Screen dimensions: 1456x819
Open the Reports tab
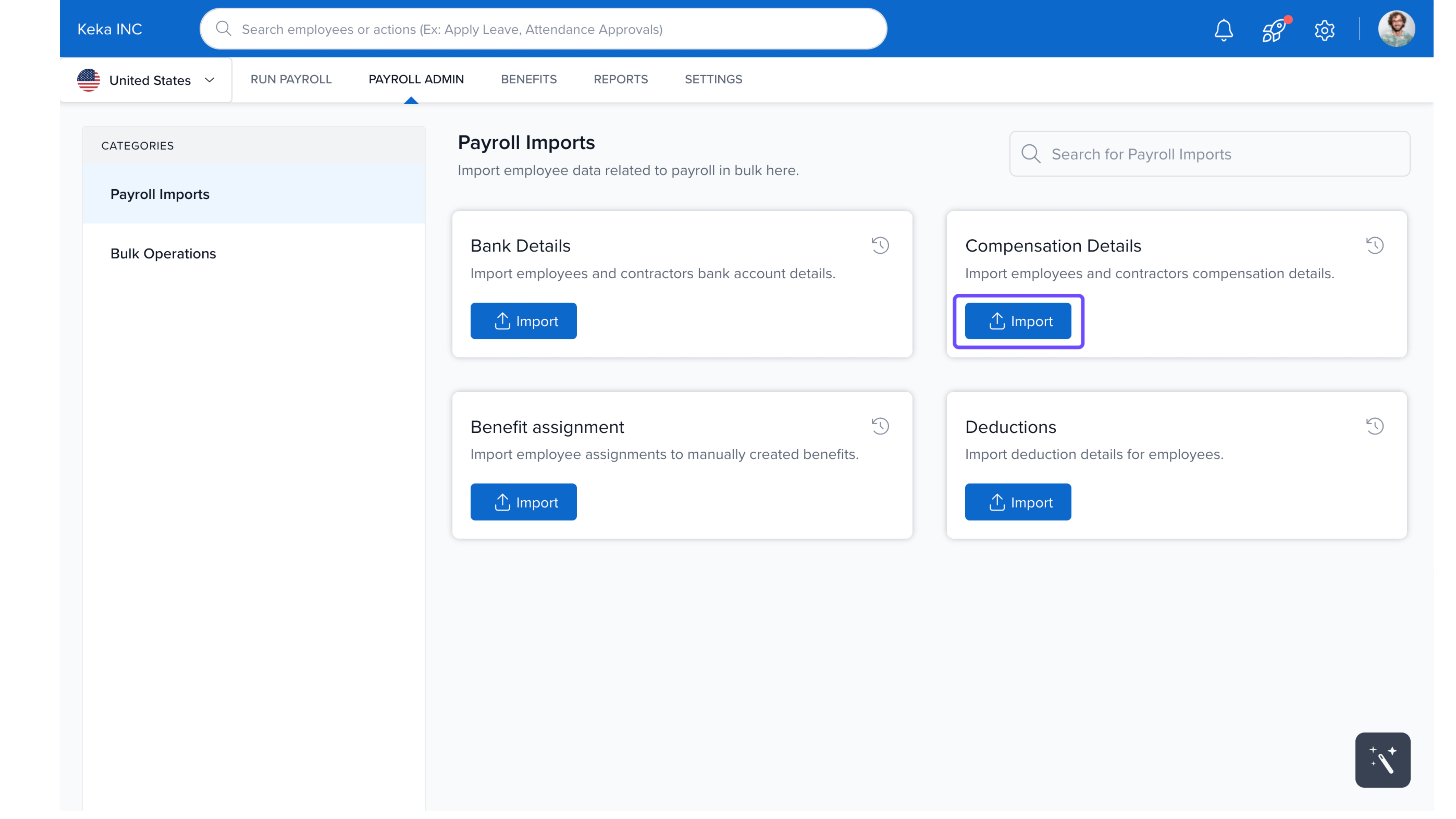[x=620, y=79]
